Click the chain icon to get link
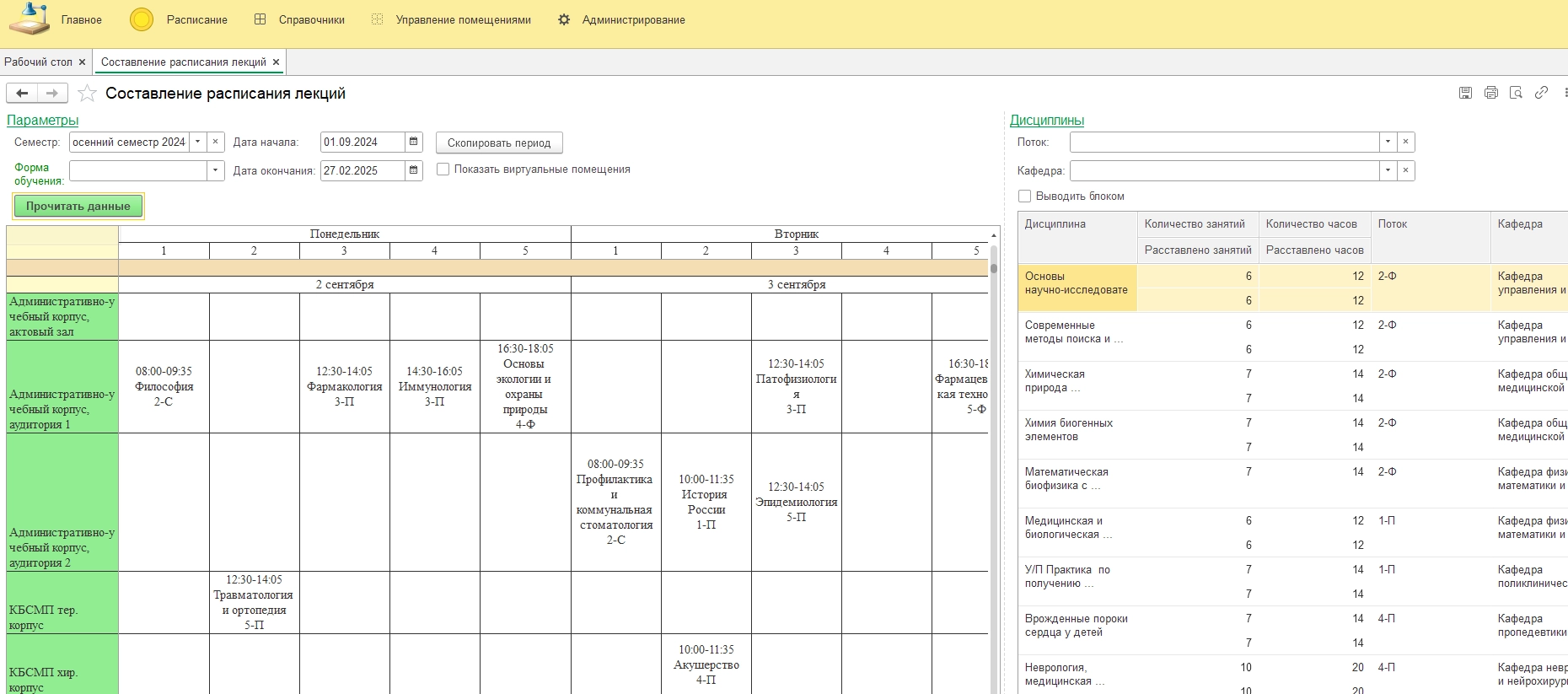1568x694 pixels. (x=1541, y=93)
